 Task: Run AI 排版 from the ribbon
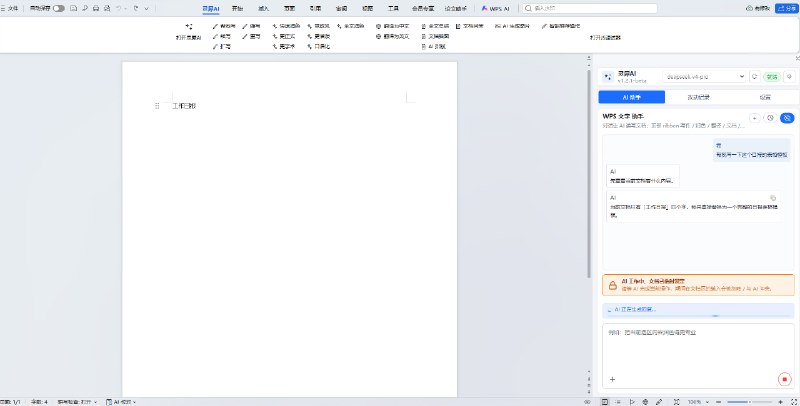point(434,46)
